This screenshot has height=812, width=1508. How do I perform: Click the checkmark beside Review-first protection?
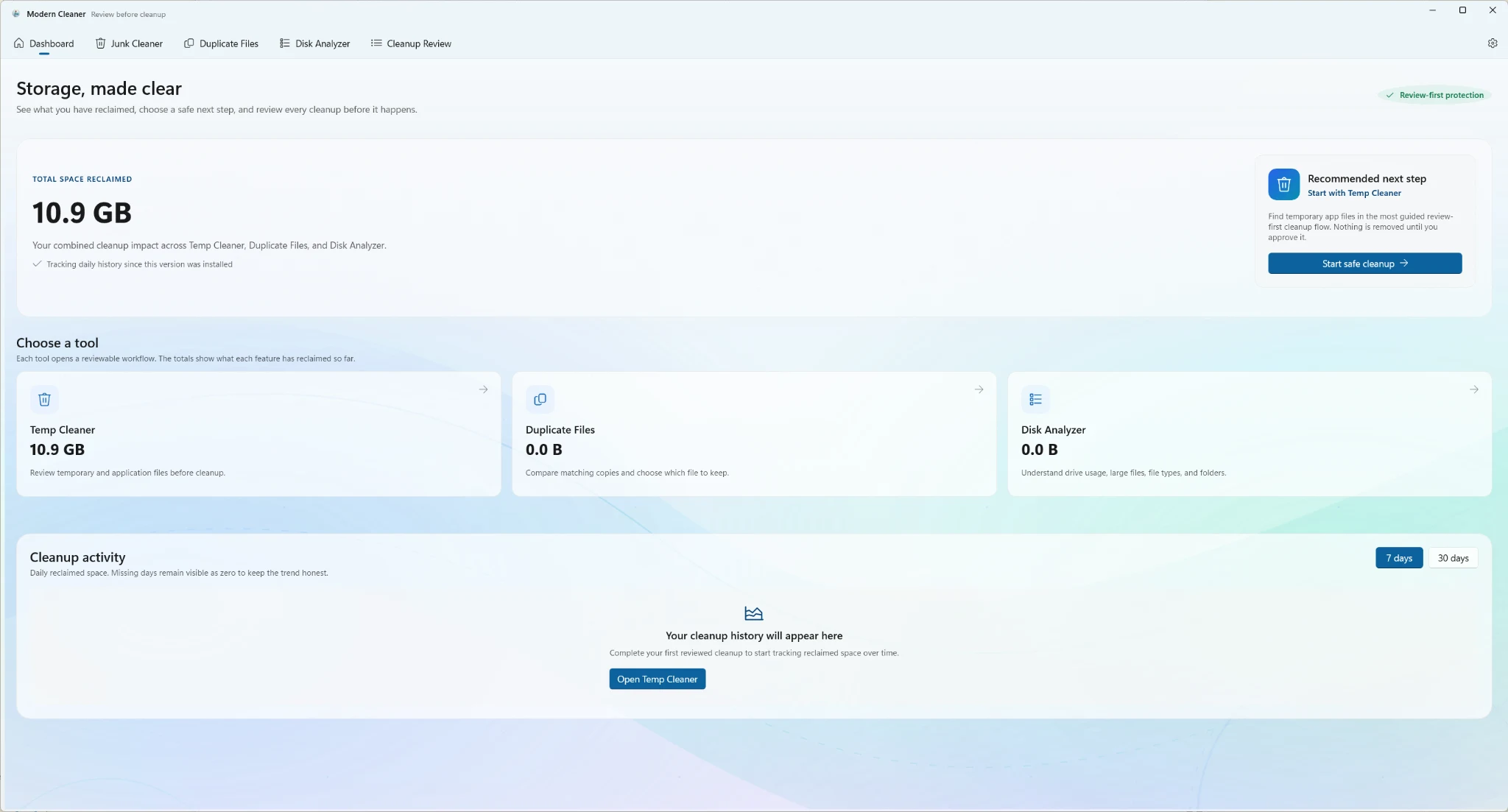point(1389,95)
